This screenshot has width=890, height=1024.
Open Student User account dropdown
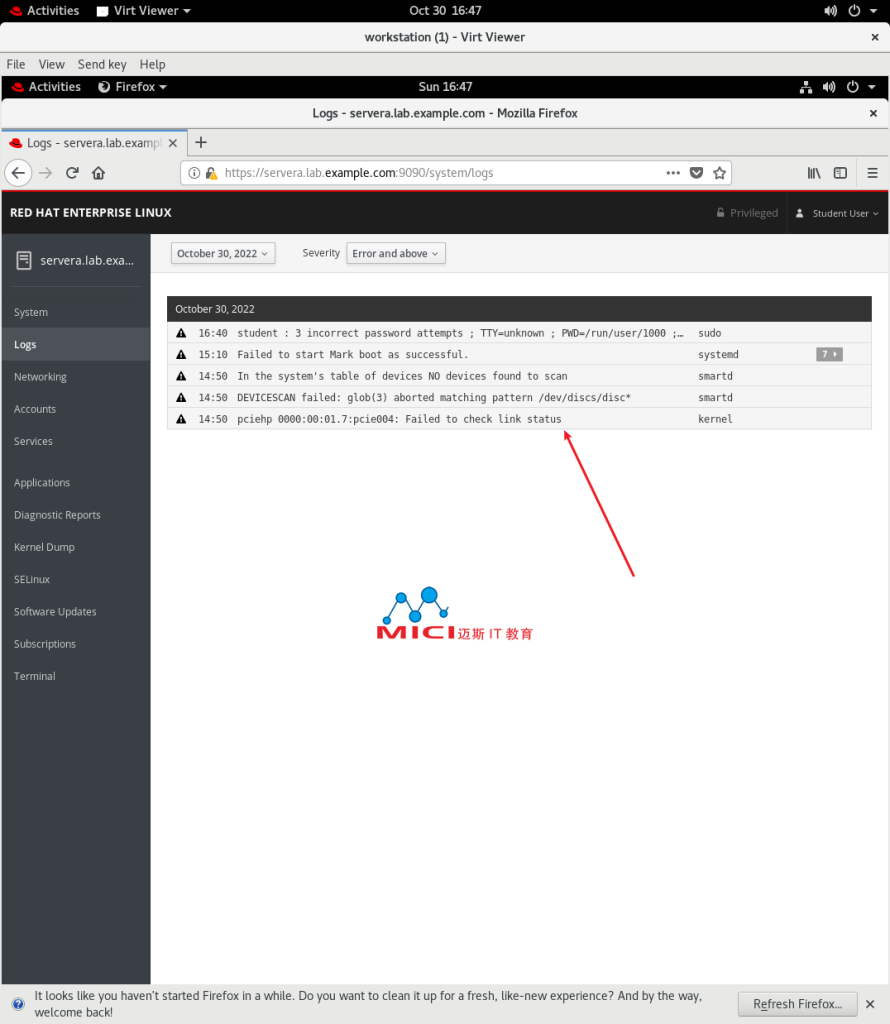click(x=838, y=213)
